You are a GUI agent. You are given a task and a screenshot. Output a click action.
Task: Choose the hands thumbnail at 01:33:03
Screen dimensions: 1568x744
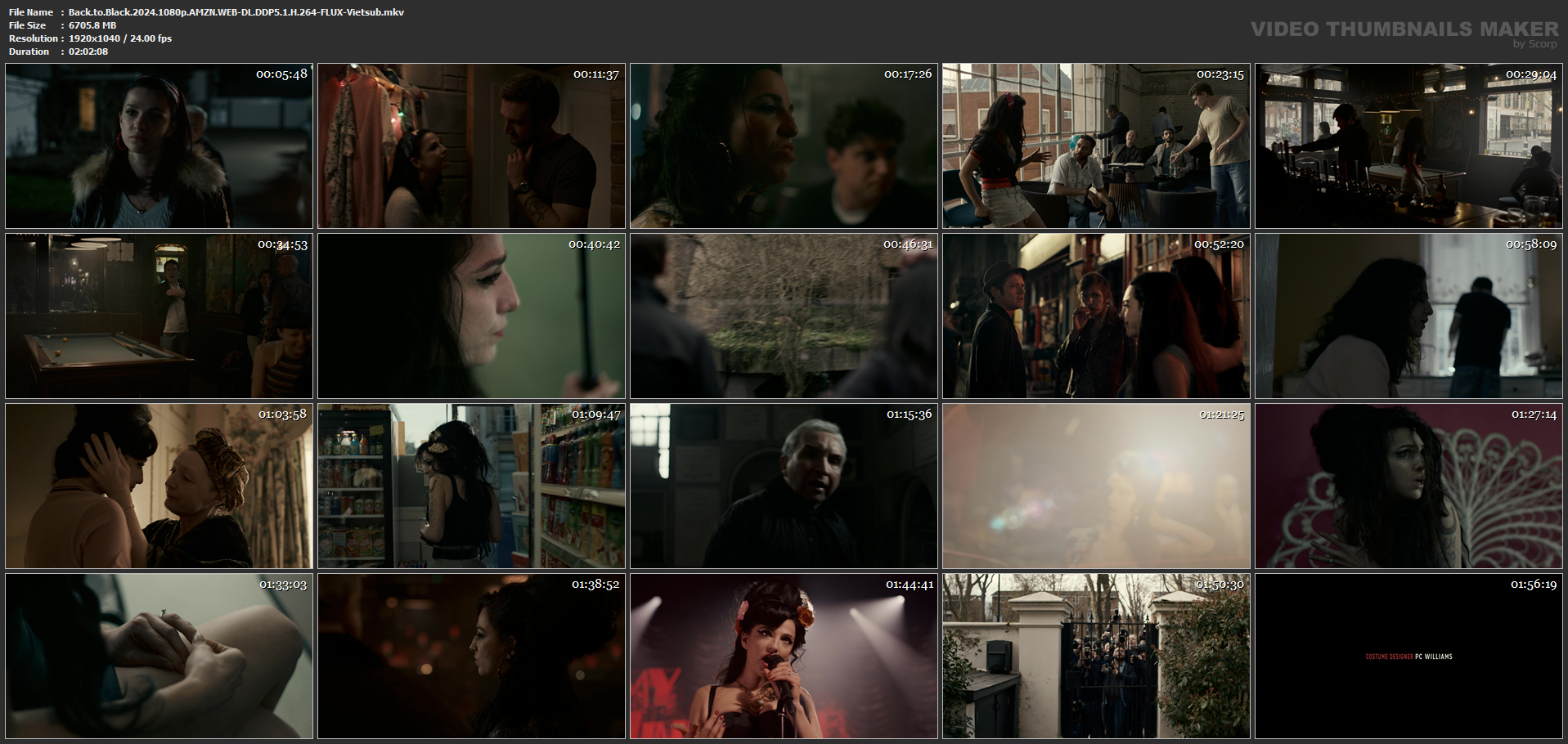(159, 656)
